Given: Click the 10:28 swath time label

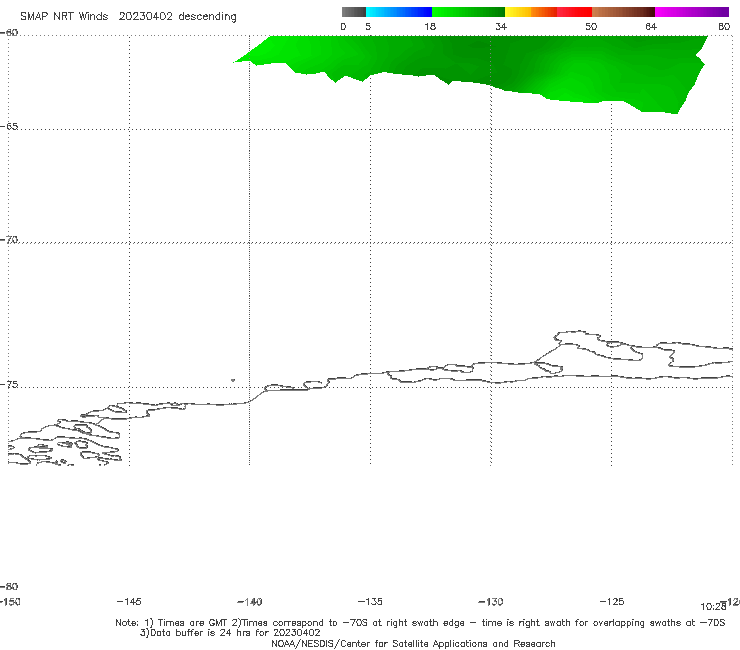Looking at the screenshot, I should 713,607.
